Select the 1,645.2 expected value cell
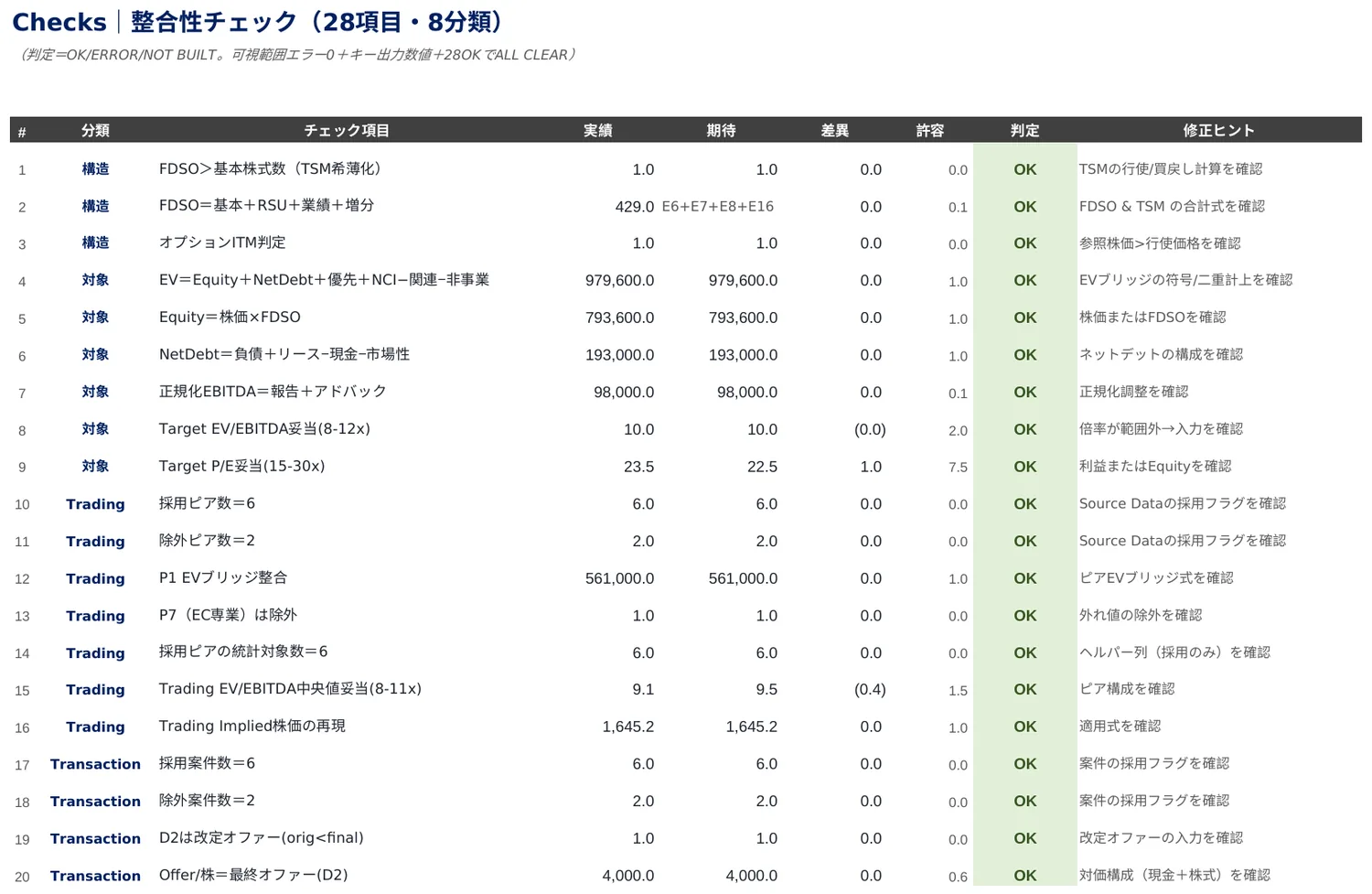Image resolution: width=1372 pixels, height=894 pixels. 751,727
